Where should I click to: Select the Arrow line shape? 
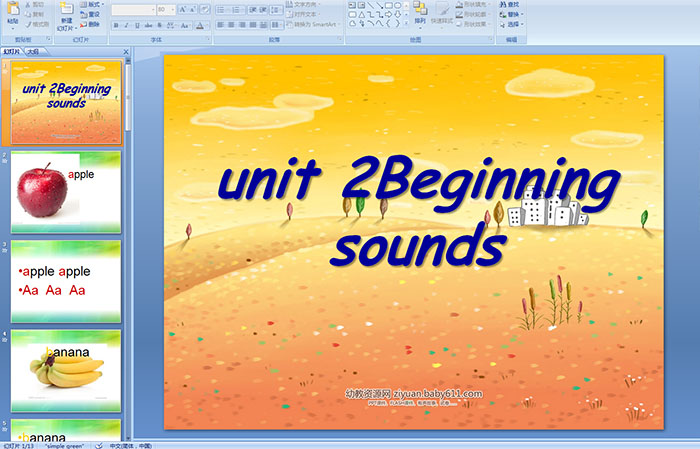(x=380, y=5)
